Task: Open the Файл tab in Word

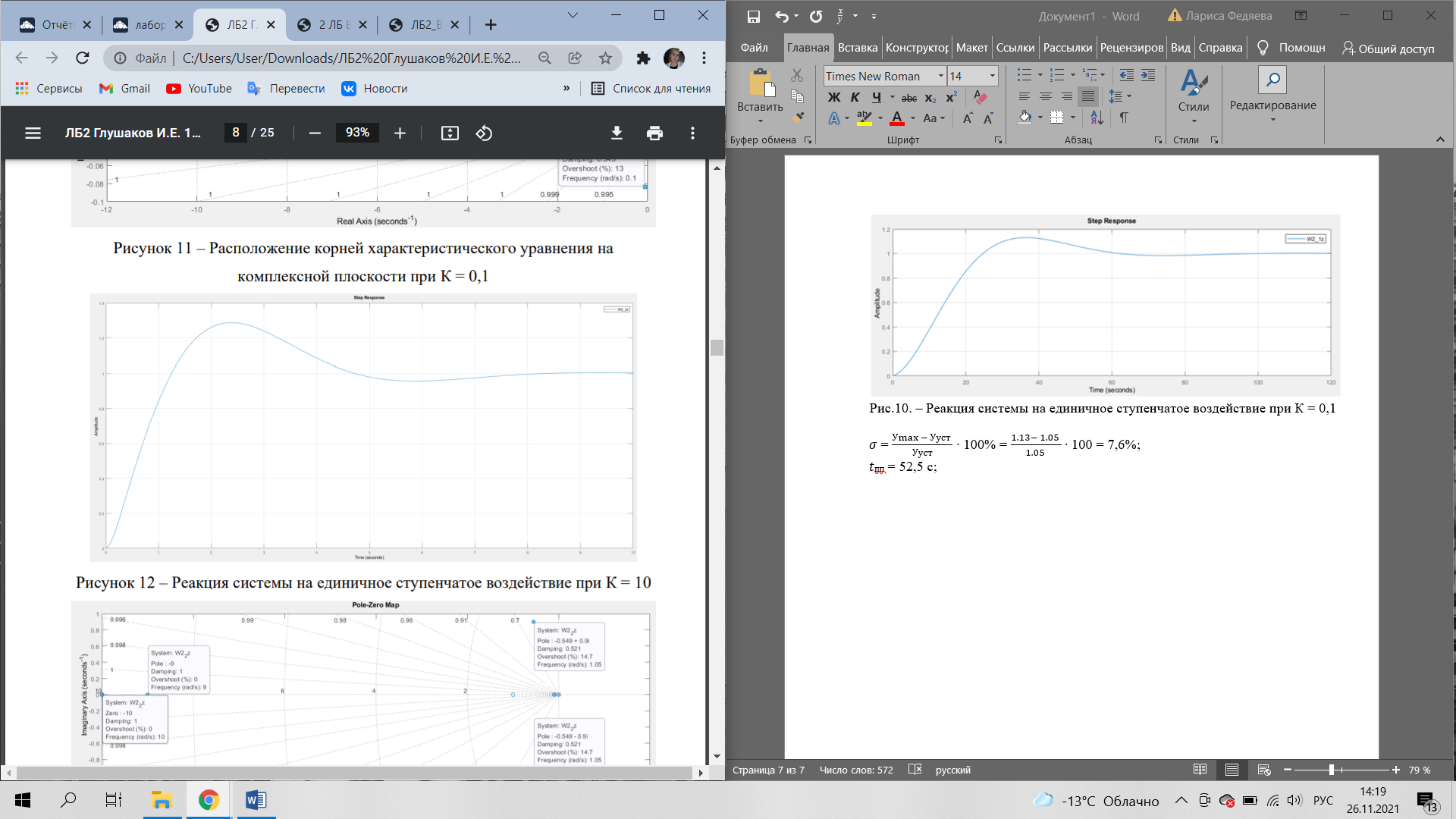Action: (754, 48)
